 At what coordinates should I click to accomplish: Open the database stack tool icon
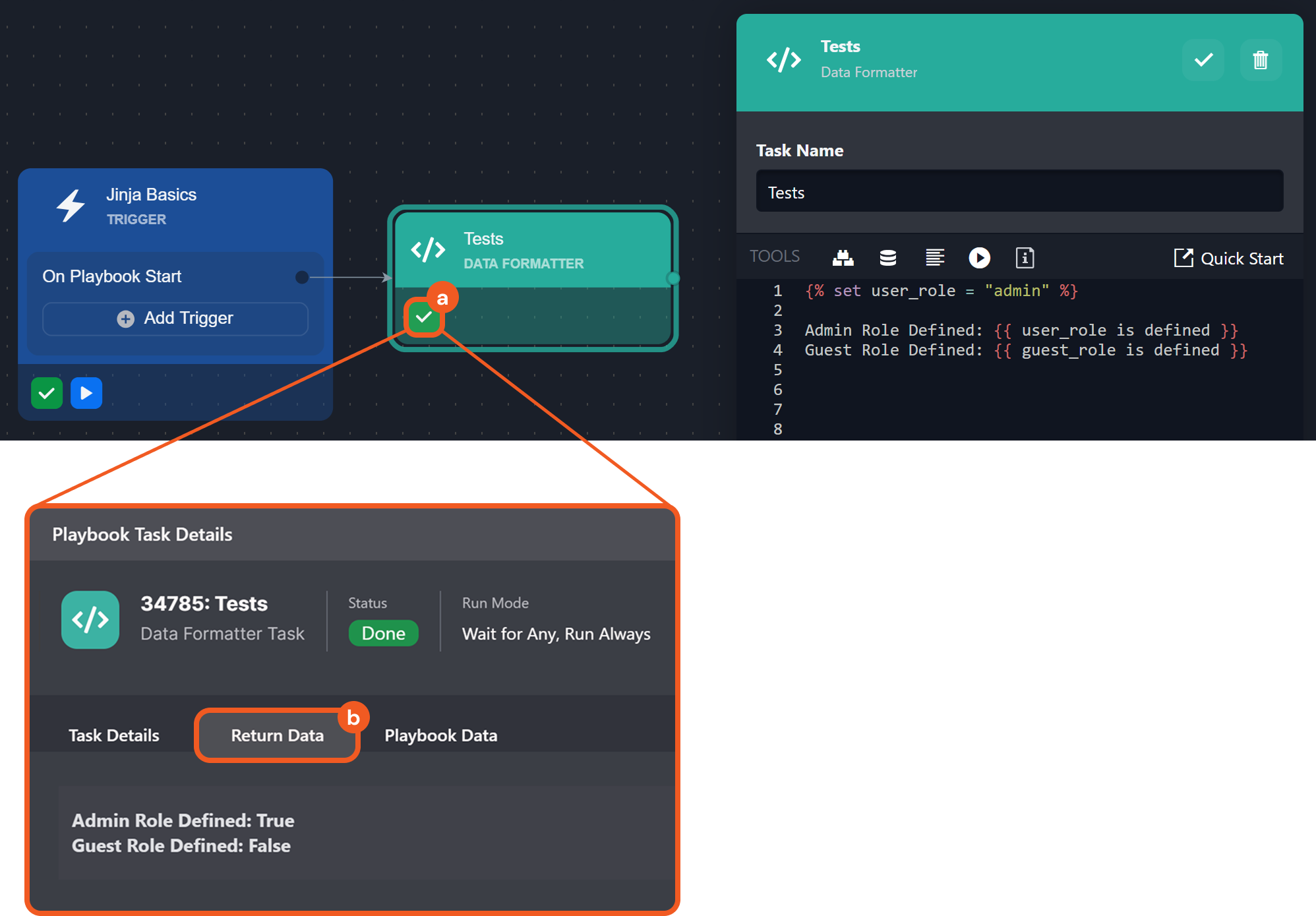887,258
